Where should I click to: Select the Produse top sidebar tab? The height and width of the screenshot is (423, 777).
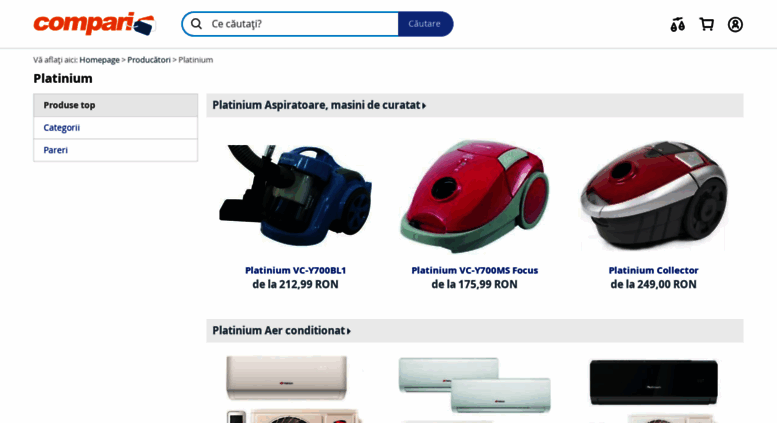click(x=115, y=105)
